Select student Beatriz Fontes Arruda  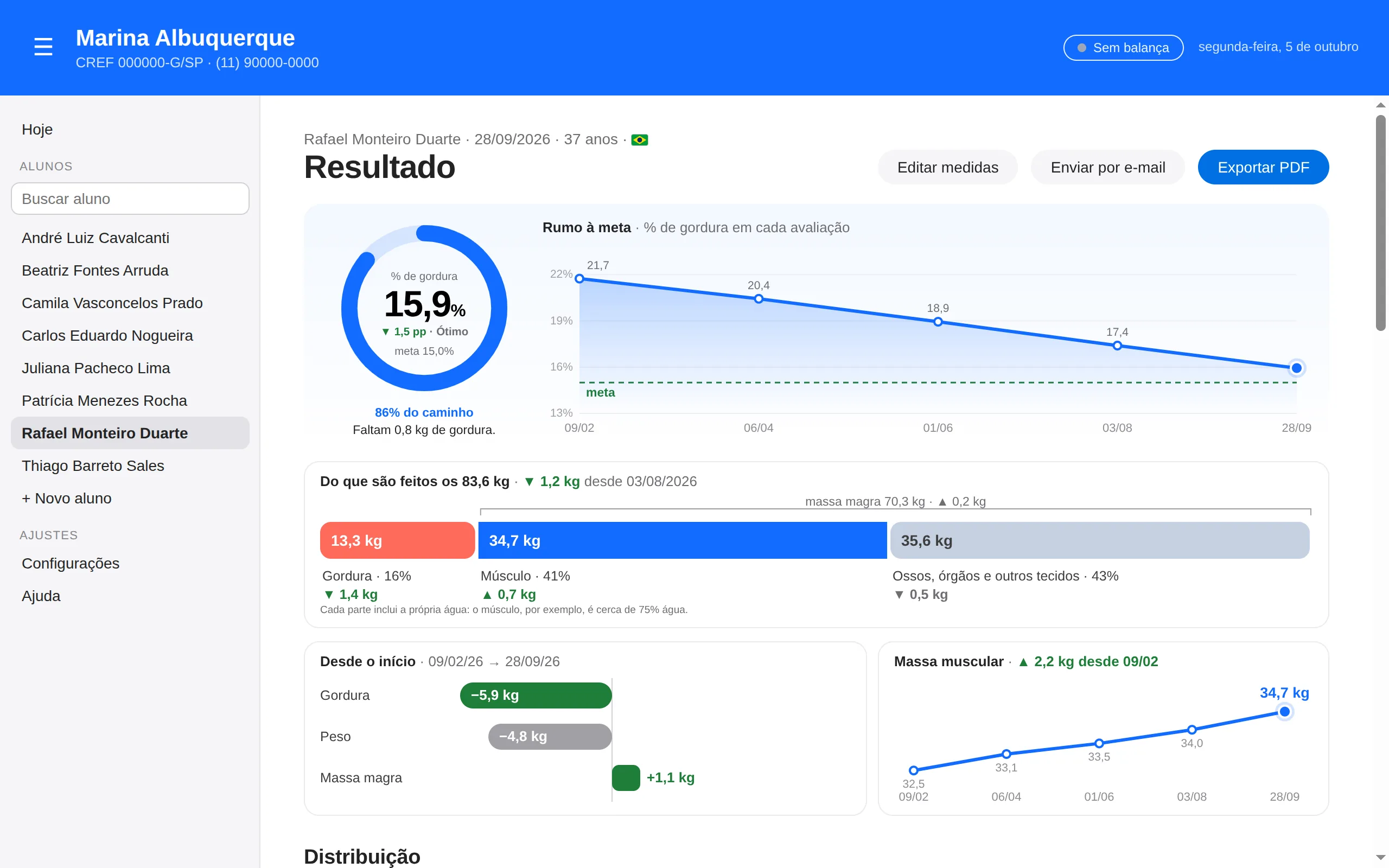click(130, 270)
